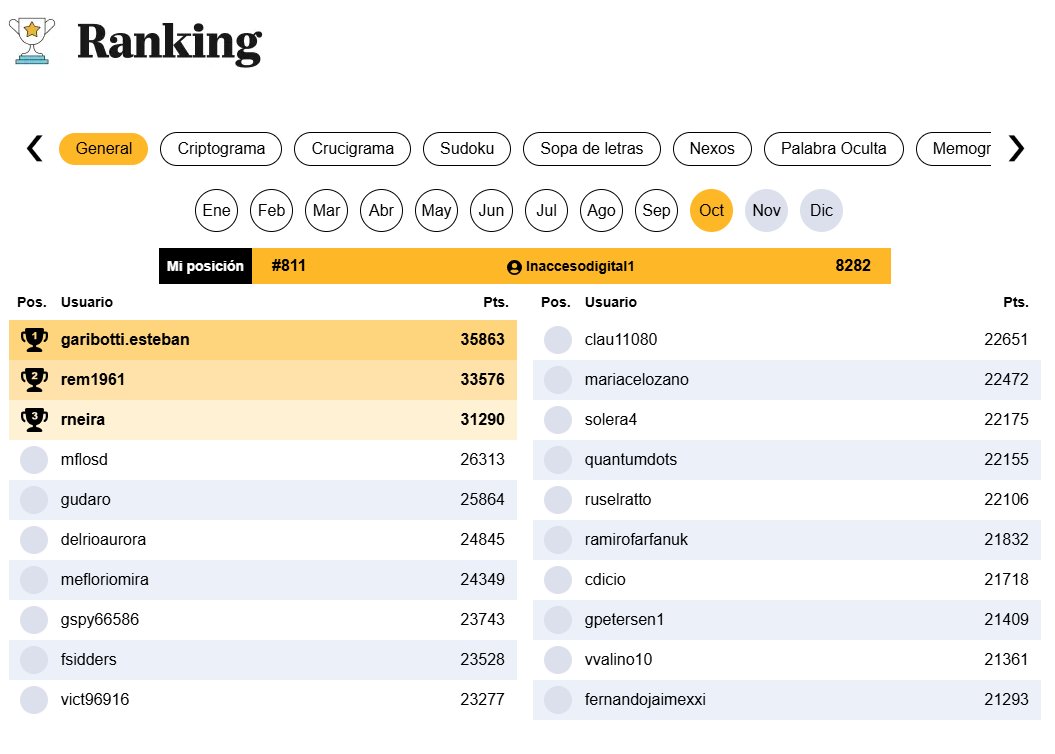Click username rem1961
The height and width of the screenshot is (754, 1055).
93,379
